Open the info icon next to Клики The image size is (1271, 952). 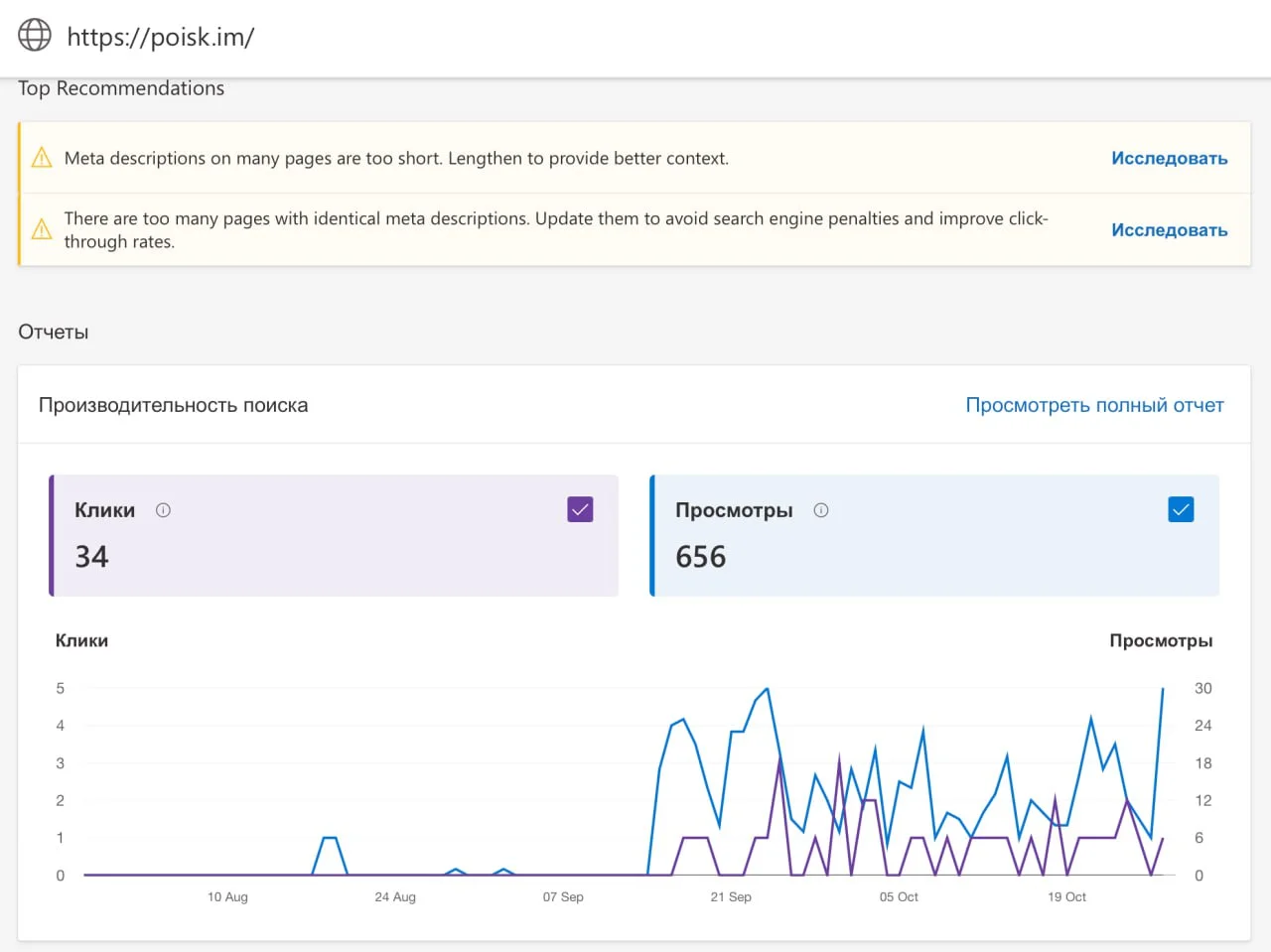click(163, 510)
